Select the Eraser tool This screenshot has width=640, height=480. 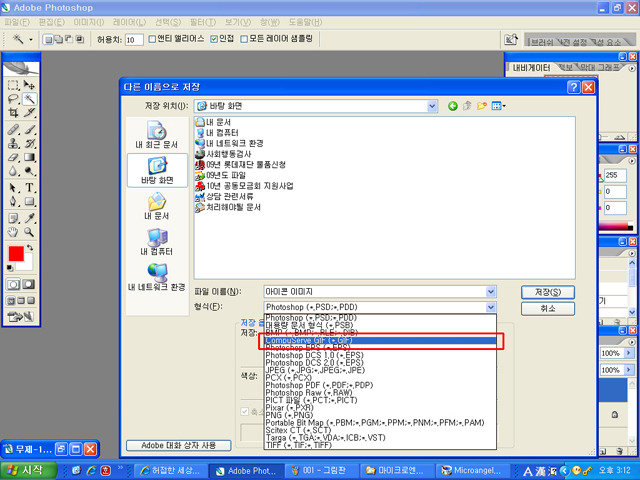pyautogui.click(x=13, y=158)
